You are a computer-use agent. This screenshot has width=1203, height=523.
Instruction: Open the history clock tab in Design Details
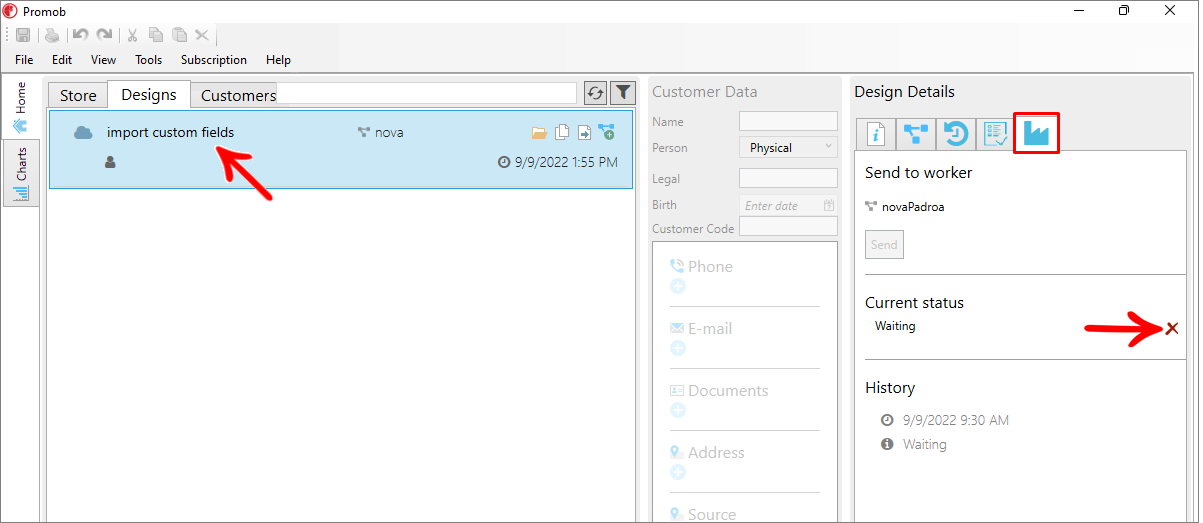coord(955,133)
